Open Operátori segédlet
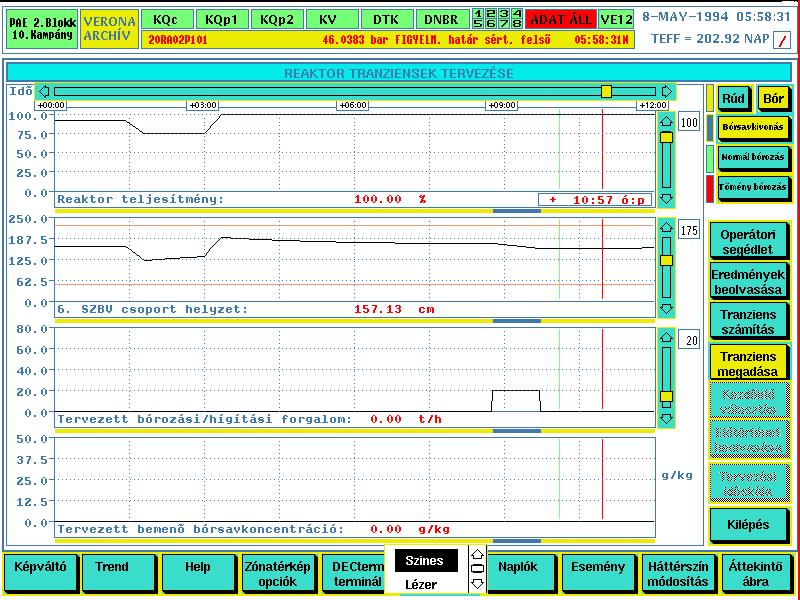 click(747, 242)
